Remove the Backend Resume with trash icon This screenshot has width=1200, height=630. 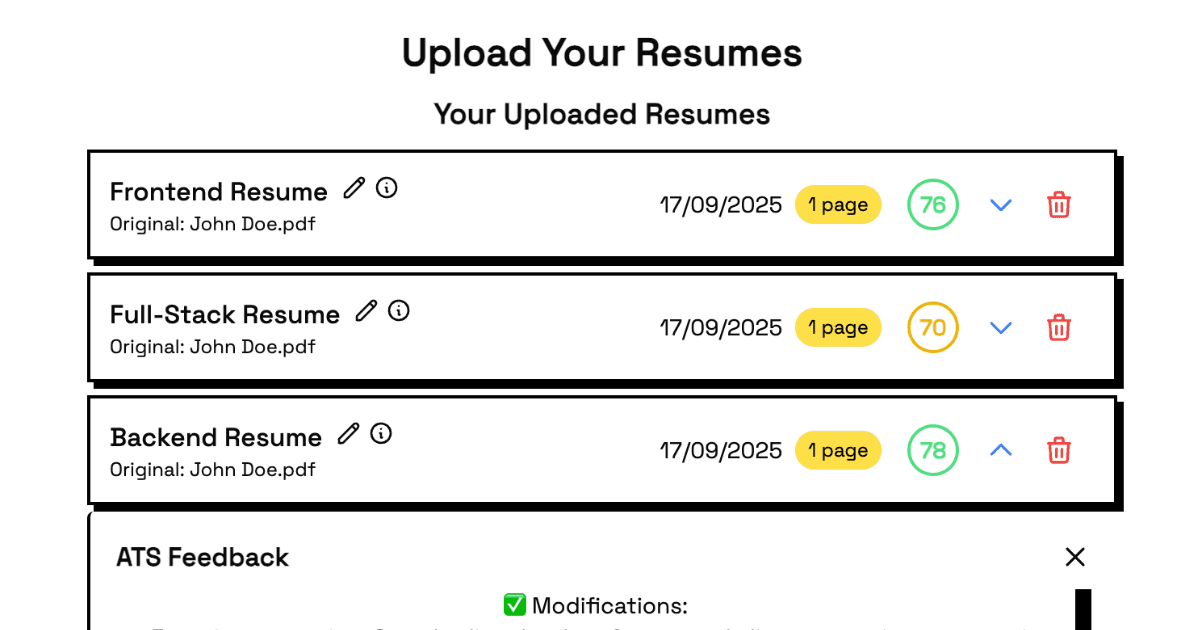pyautogui.click(x=1059, y=451)
